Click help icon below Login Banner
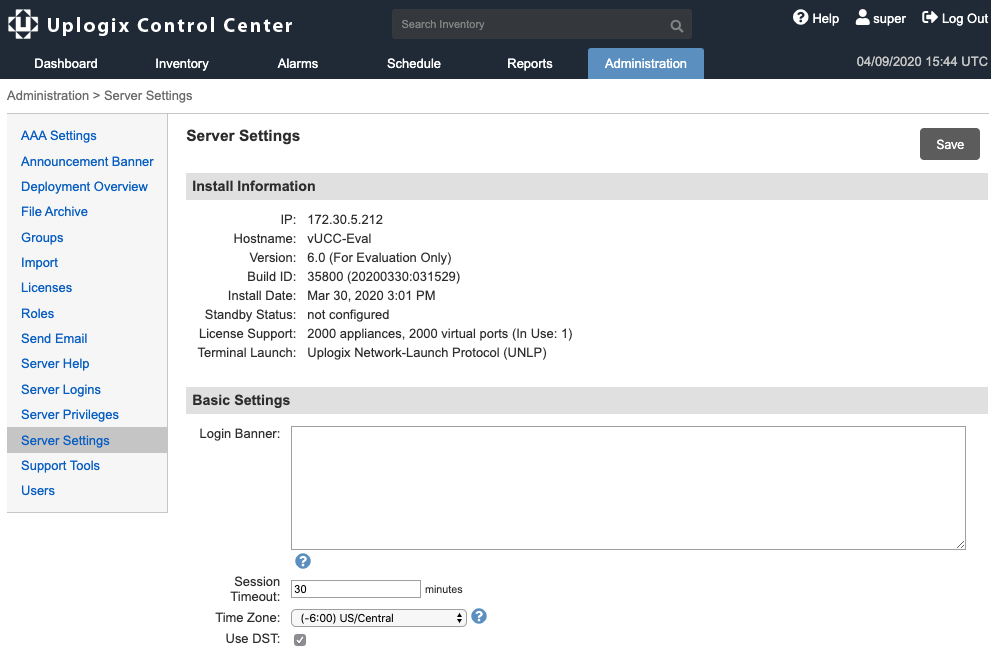991x666 pixels. click(303, 561)
